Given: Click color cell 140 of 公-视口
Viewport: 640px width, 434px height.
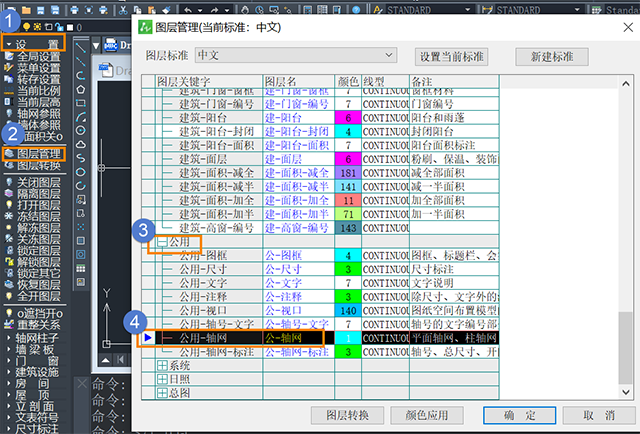Looking at the screenshot, I should (348, 310).
